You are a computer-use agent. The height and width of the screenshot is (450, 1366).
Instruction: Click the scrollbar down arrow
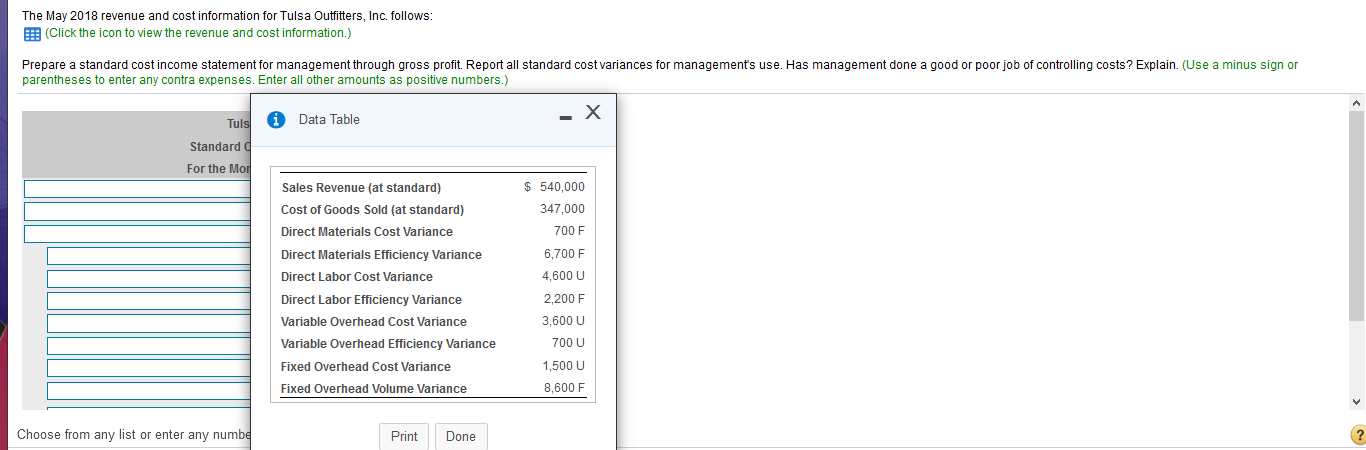[1357, 402]
